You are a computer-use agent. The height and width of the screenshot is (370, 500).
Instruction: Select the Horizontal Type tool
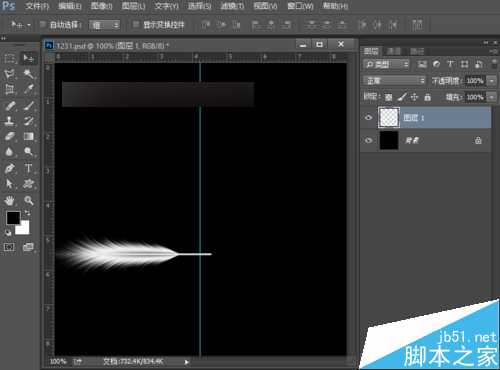(29, 168)
